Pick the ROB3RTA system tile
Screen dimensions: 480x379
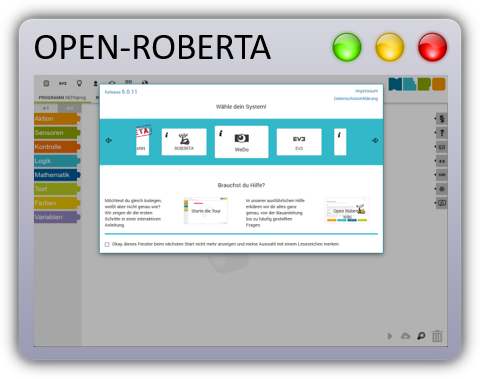(184, 142)
